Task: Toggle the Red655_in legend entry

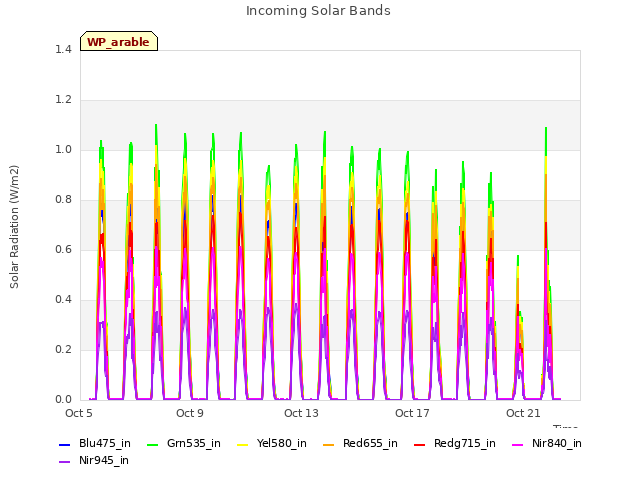Action: [360, 444]
